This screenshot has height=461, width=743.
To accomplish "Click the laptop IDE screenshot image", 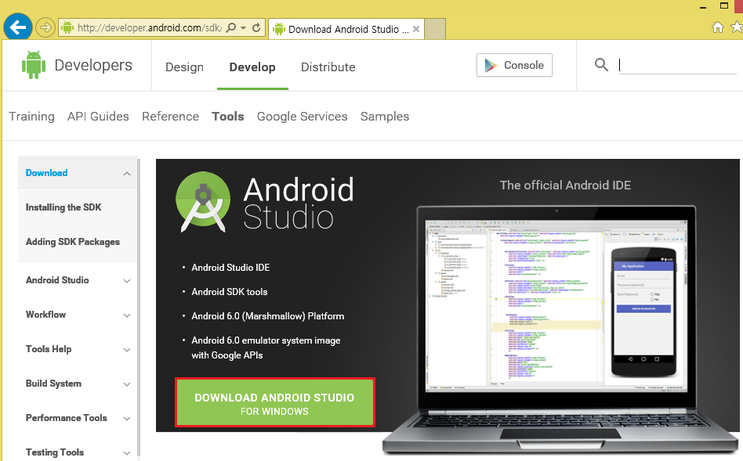I will pyautogui.click(x=556, y=305).
